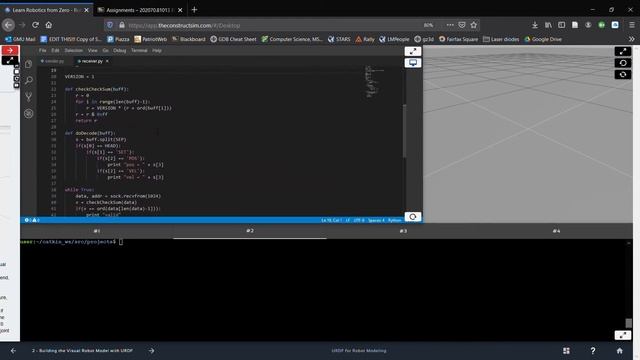Open a new browser tab
Screen dimensions: 640x360
click(194, 10)
